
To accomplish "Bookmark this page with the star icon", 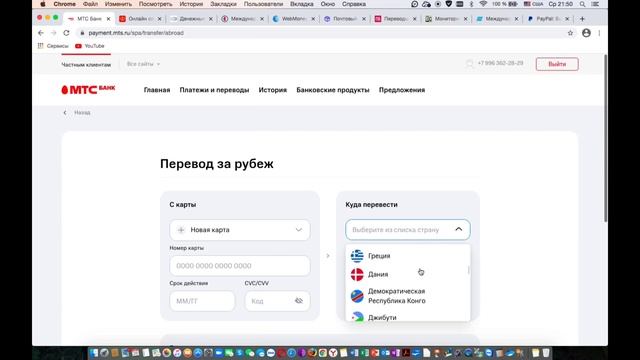I will point(570,33).
